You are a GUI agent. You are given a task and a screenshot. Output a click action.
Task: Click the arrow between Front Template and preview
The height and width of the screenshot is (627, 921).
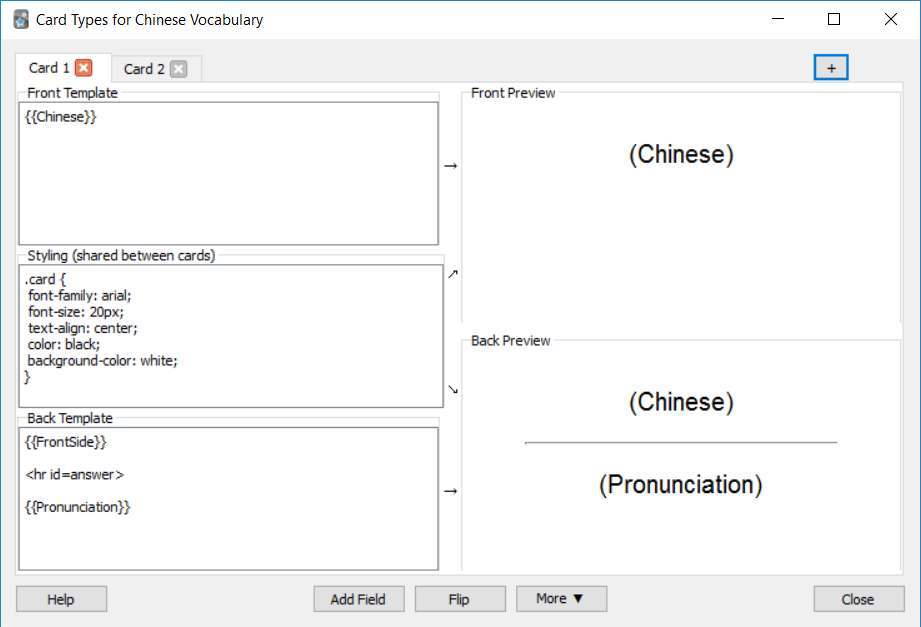[451, 167]
